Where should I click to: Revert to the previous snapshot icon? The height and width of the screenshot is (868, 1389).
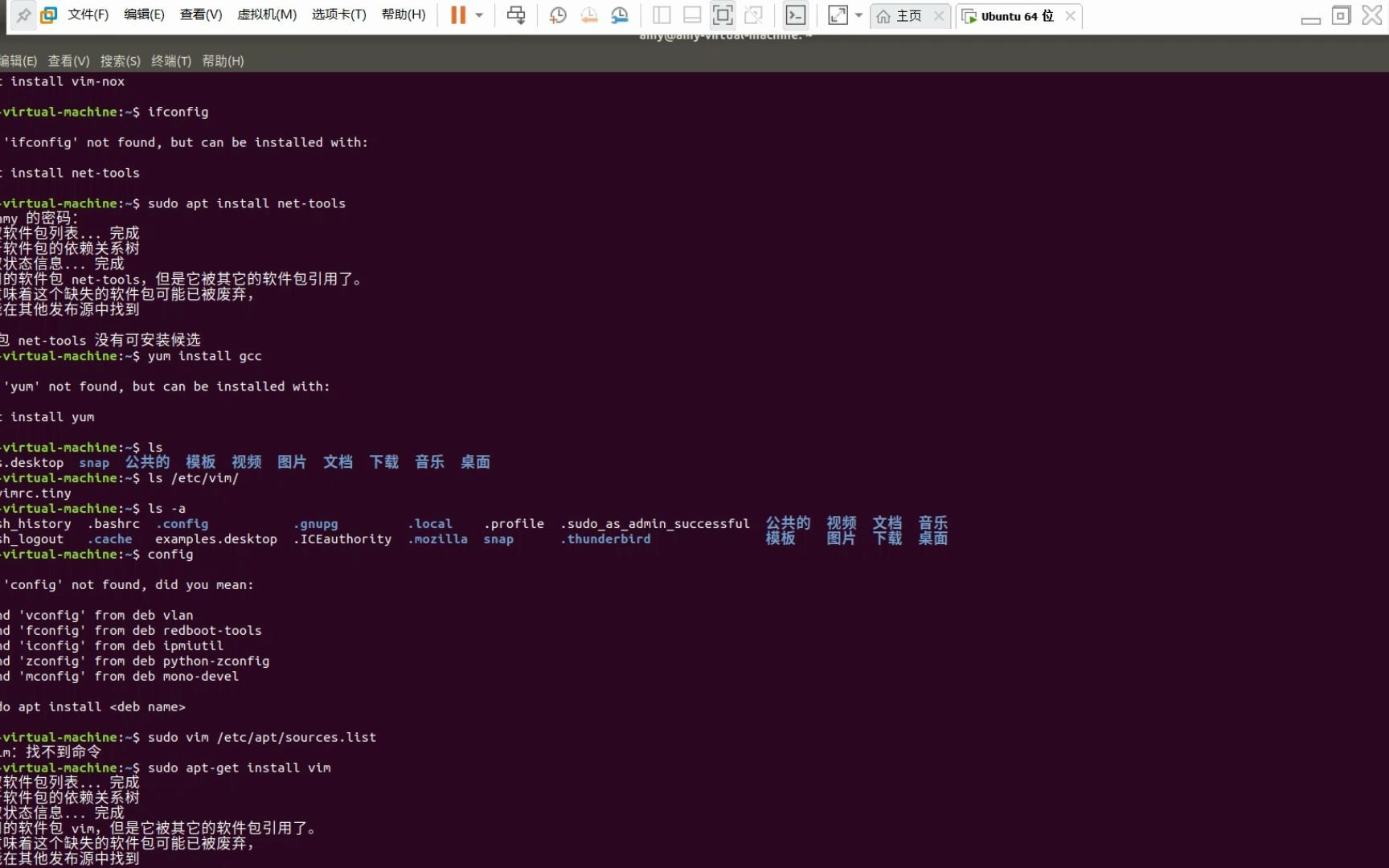pos(589,15)
